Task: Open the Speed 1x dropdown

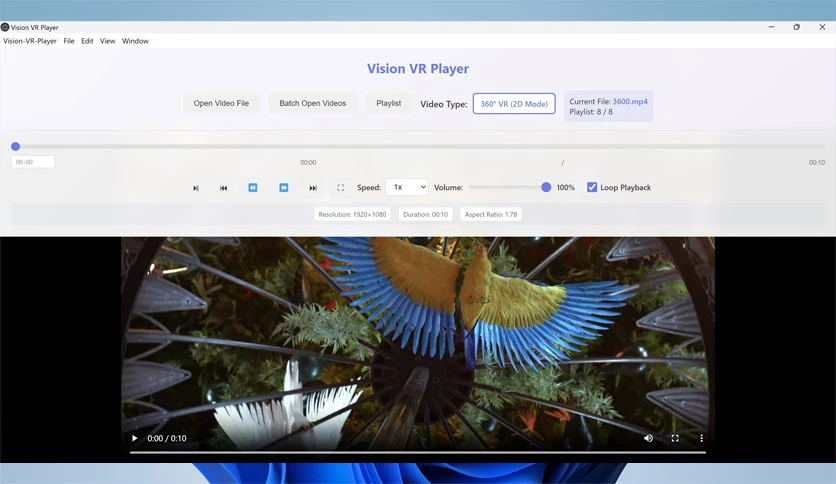Action: tap(407, 187)
